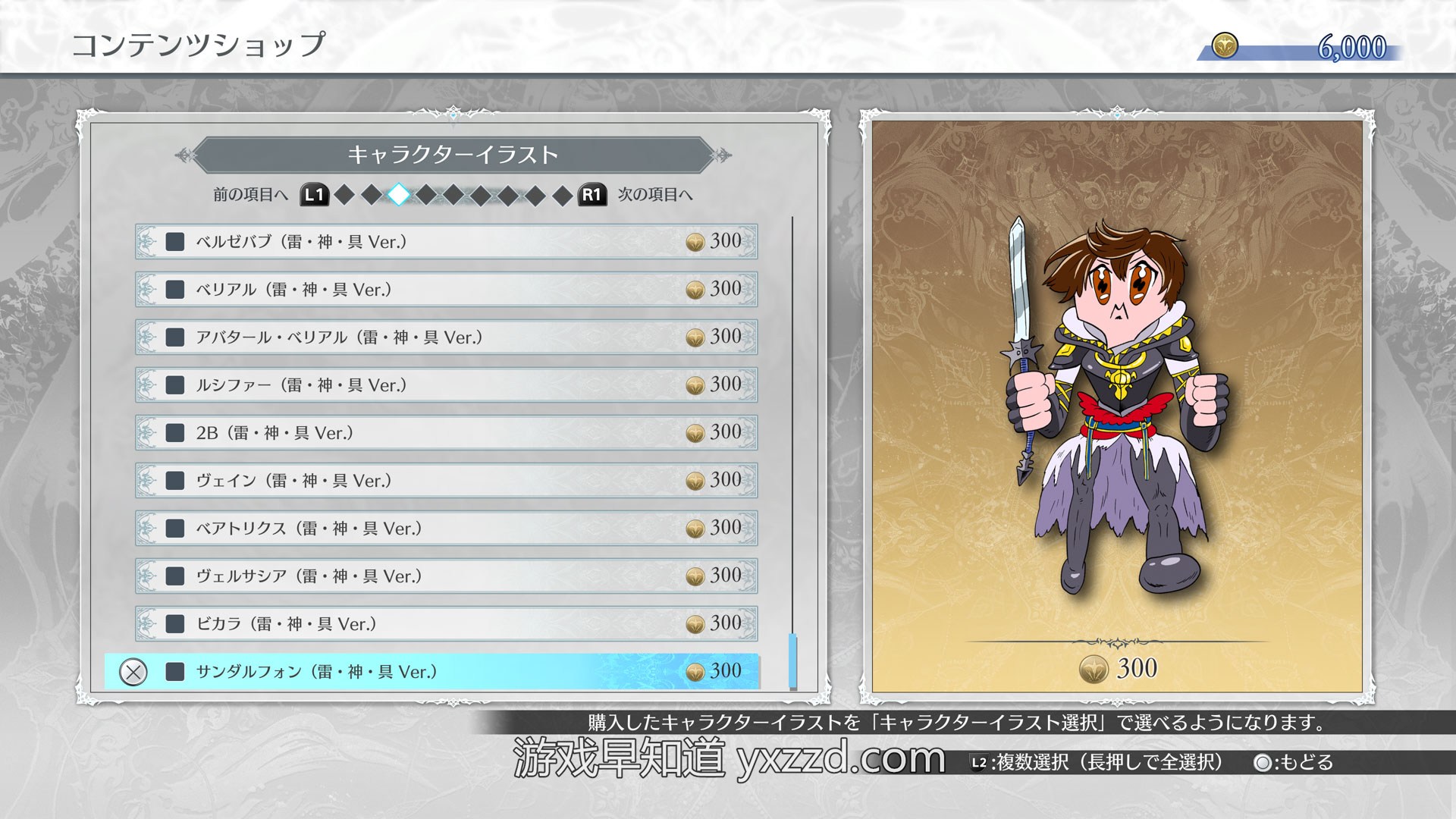The height and width of the screenshot is (819, 1456).
Task: Choose the ベアトリクス (雷・神・具 Ver.) entry
Action: click(x=447, y=529)
